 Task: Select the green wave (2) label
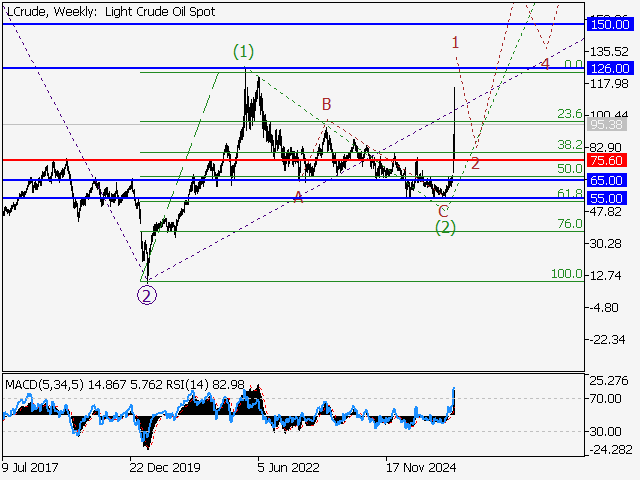coord(445,227)
